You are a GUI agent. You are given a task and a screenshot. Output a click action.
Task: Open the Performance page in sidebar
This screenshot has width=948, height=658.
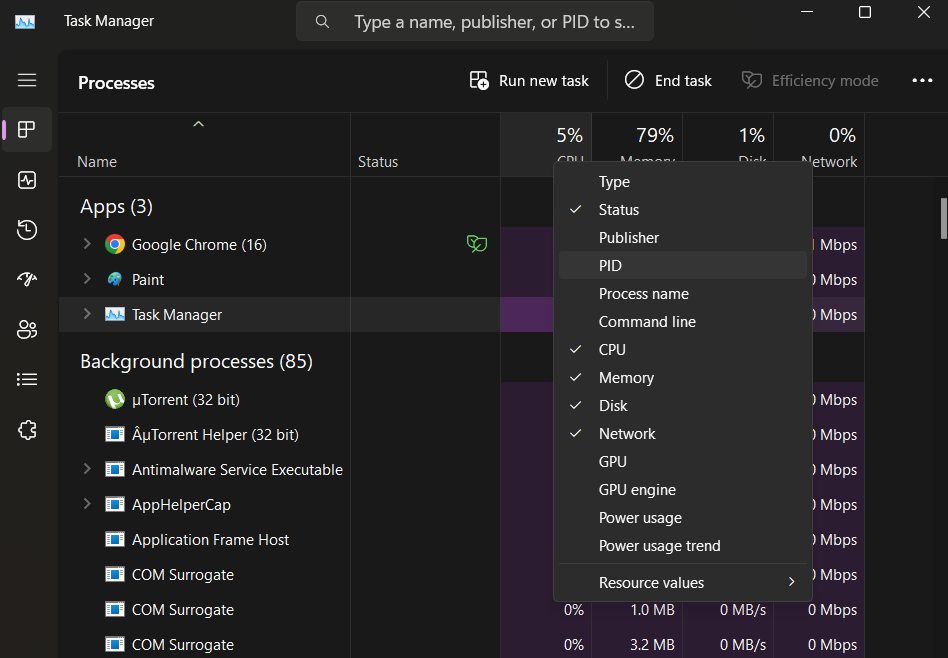pos(27,180)
